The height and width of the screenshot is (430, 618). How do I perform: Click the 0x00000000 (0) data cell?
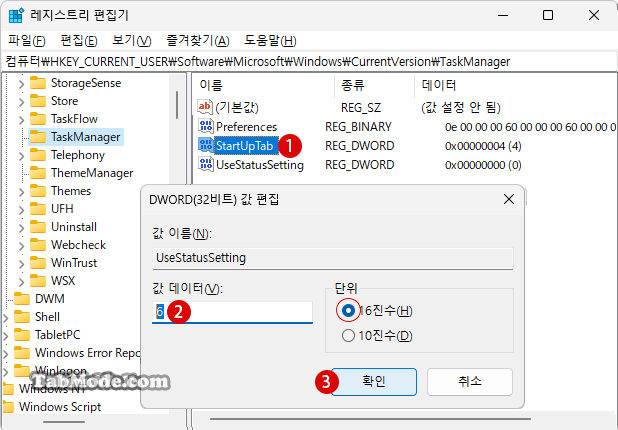(483, 165)
